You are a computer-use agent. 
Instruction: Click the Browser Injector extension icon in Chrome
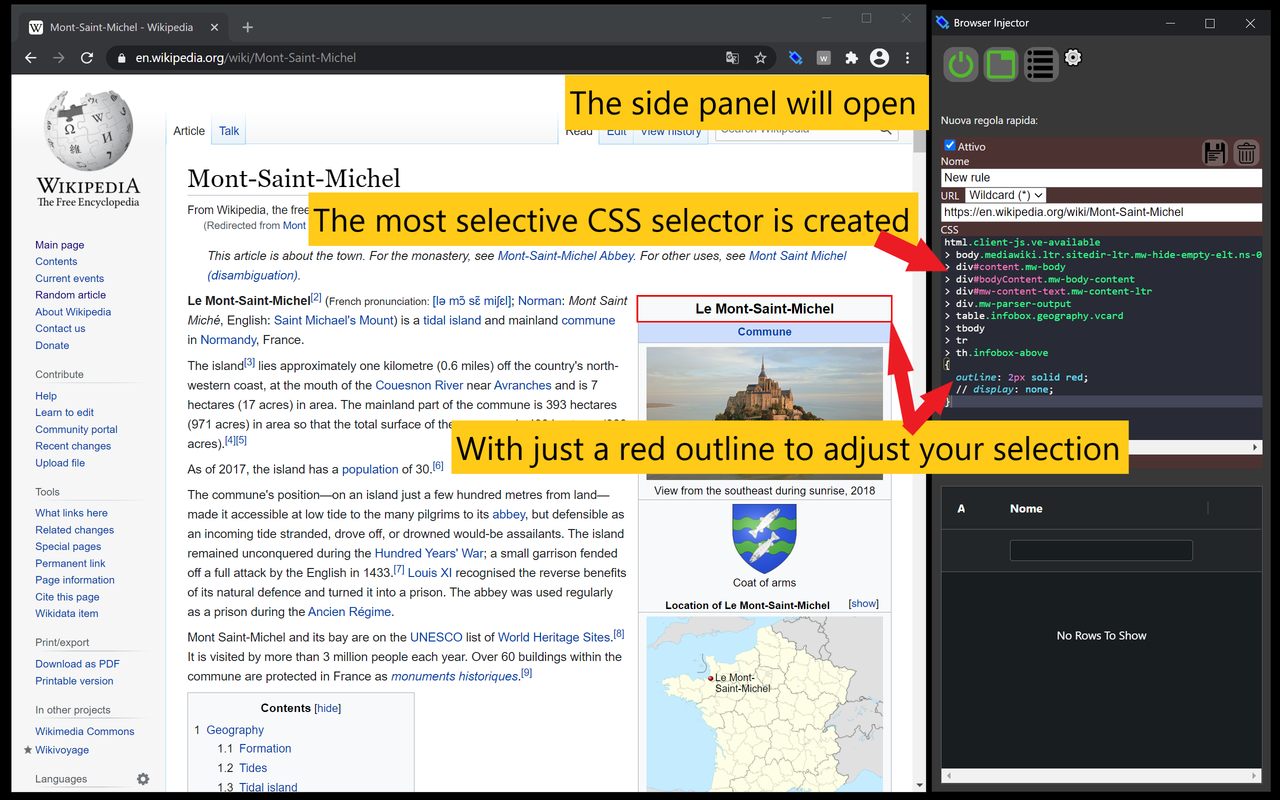[x=795, y=58]
